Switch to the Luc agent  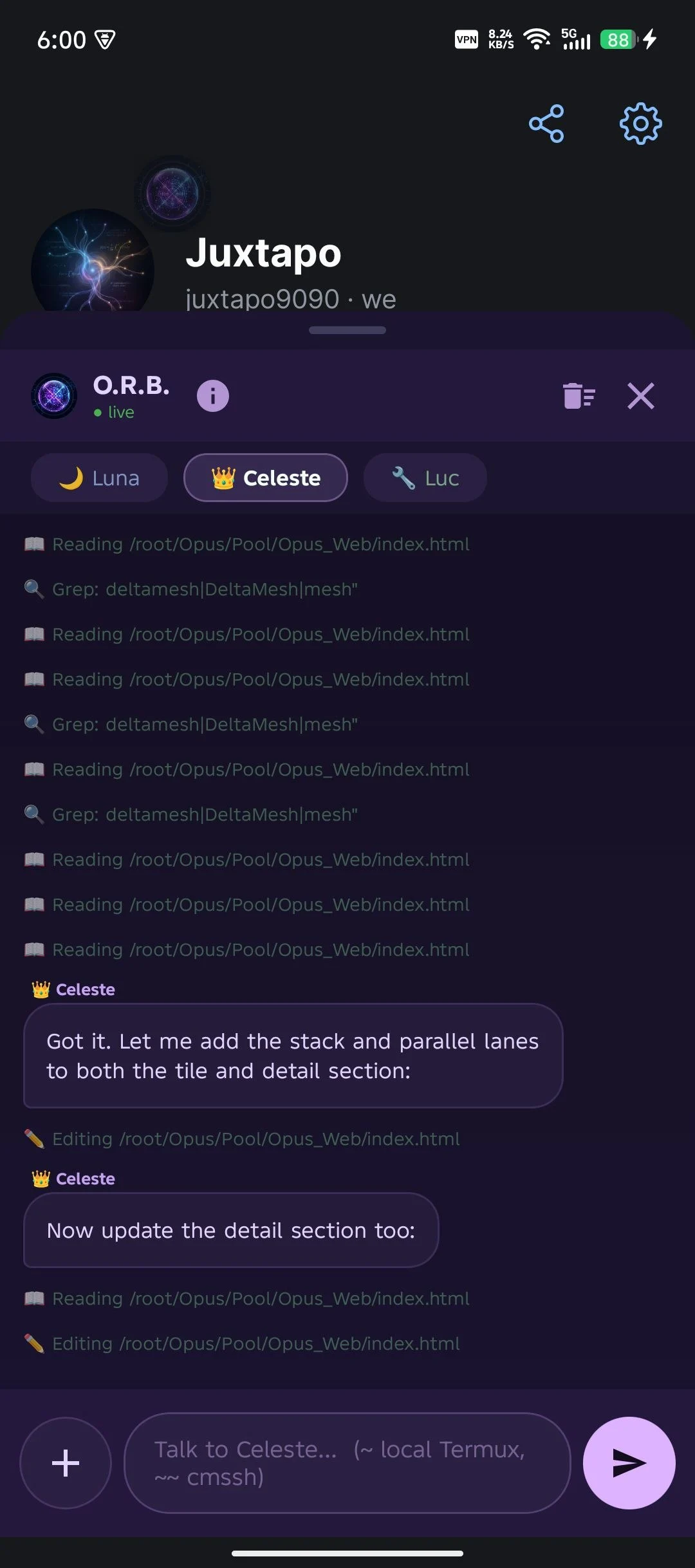[x=425, y=478]
